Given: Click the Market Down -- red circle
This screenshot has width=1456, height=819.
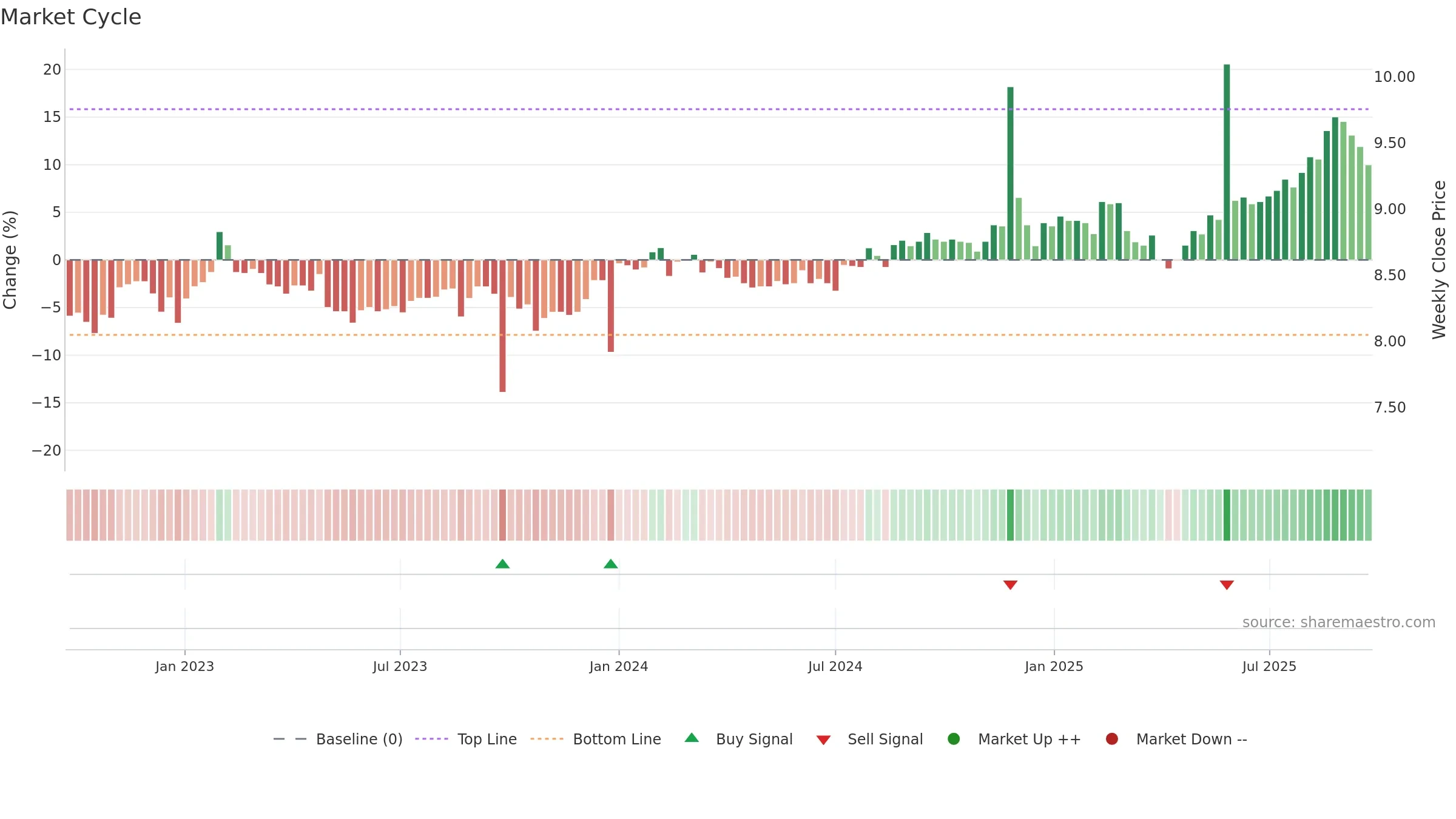Looking at the screenshot, I should 1112,739.
